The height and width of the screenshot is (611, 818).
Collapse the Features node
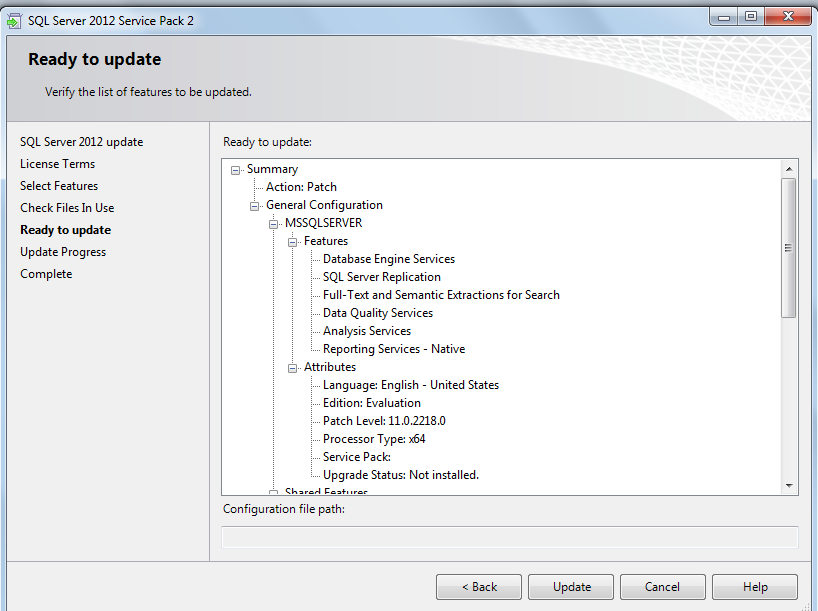click(x=293, y=242)
